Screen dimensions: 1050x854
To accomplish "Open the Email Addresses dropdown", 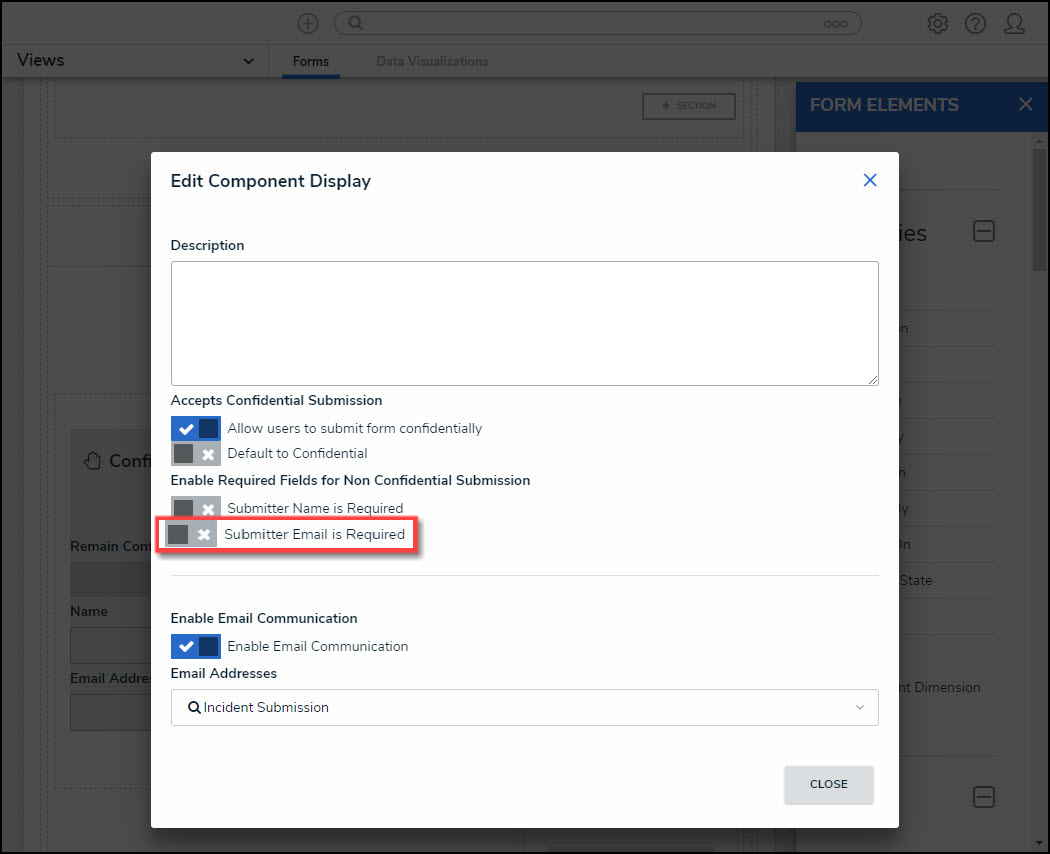I will point(524,707).
